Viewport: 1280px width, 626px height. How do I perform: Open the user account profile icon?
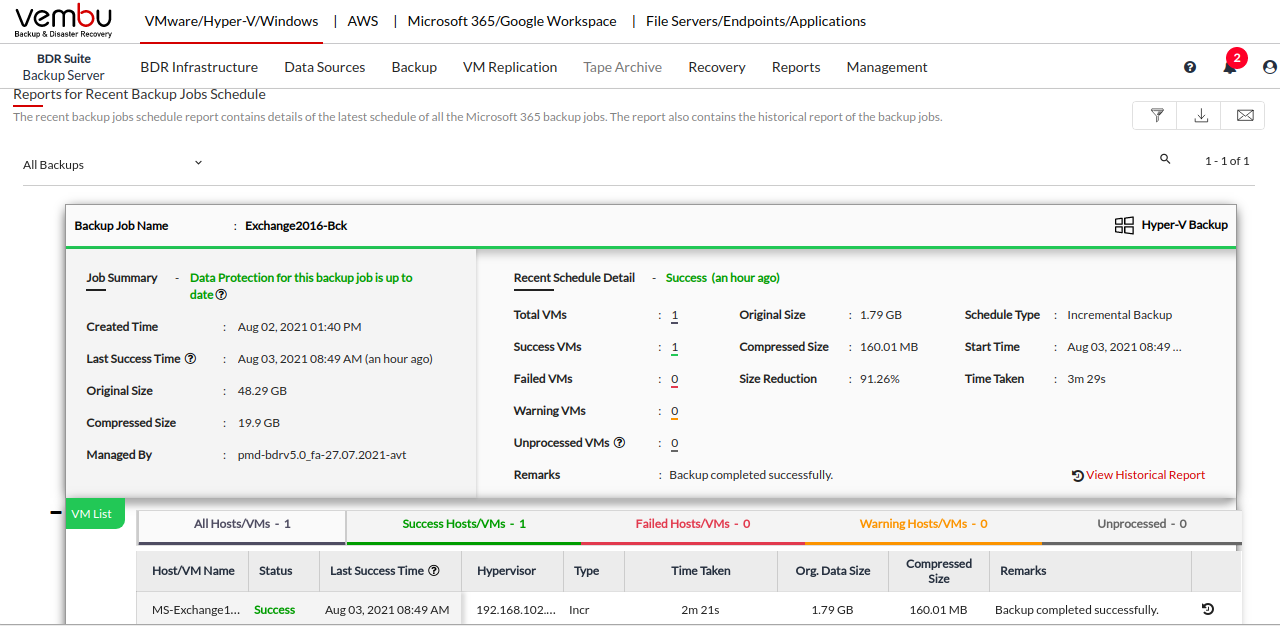click(x=1270, y=67)
